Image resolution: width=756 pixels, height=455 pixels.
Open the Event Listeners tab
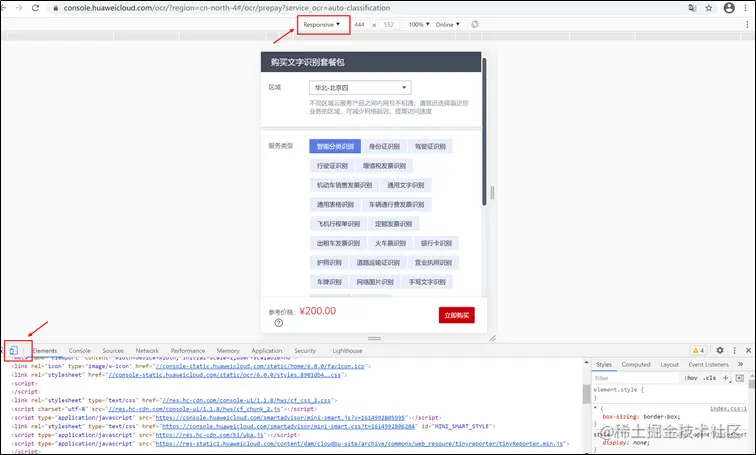point(708,364)
